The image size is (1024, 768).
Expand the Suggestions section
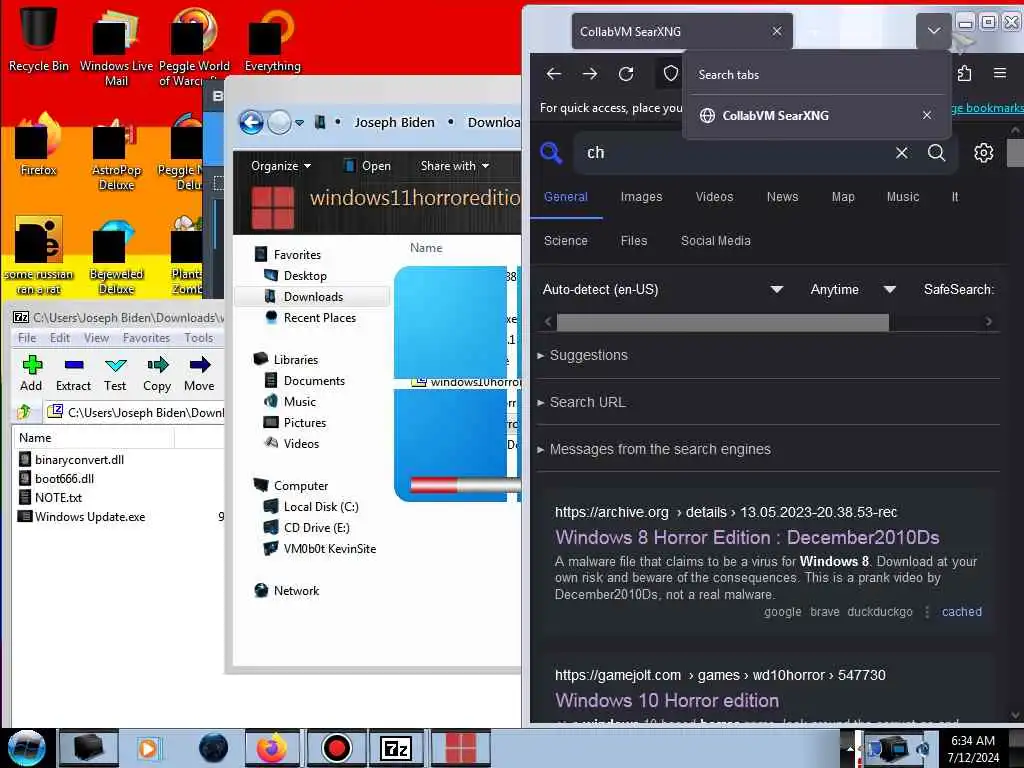582,355
